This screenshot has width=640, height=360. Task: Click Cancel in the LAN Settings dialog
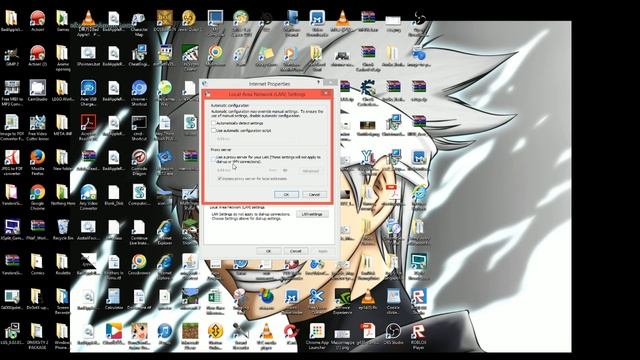314,195
